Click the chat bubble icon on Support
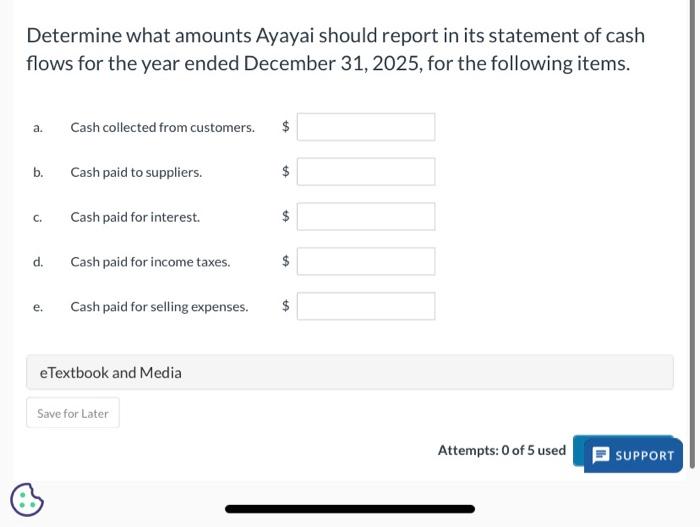The height and width of the screenshot is (527, 700). 601,455
